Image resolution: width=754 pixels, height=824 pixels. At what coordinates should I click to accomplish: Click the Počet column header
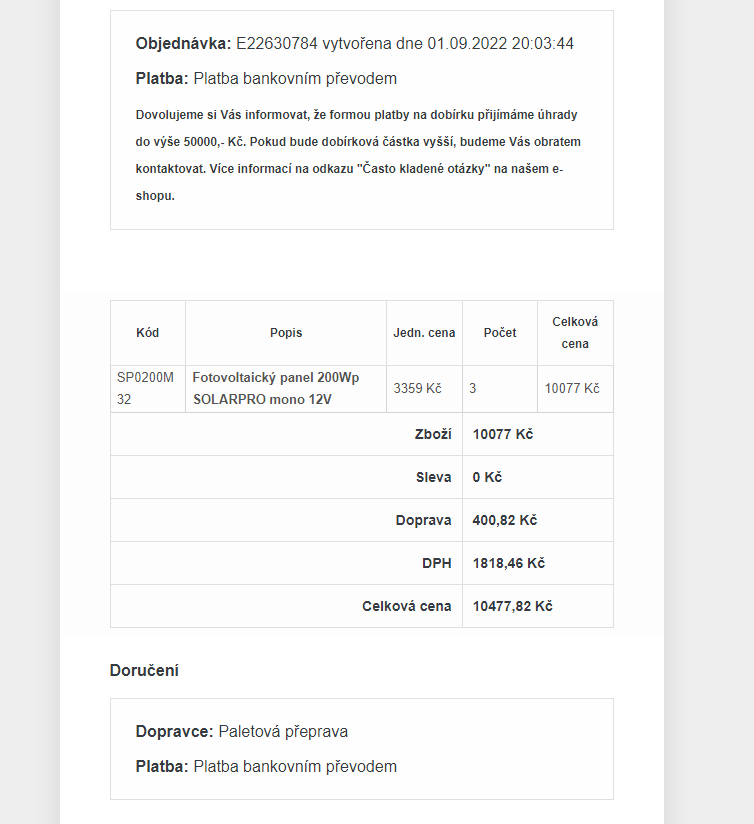click(x=500, y=333)
